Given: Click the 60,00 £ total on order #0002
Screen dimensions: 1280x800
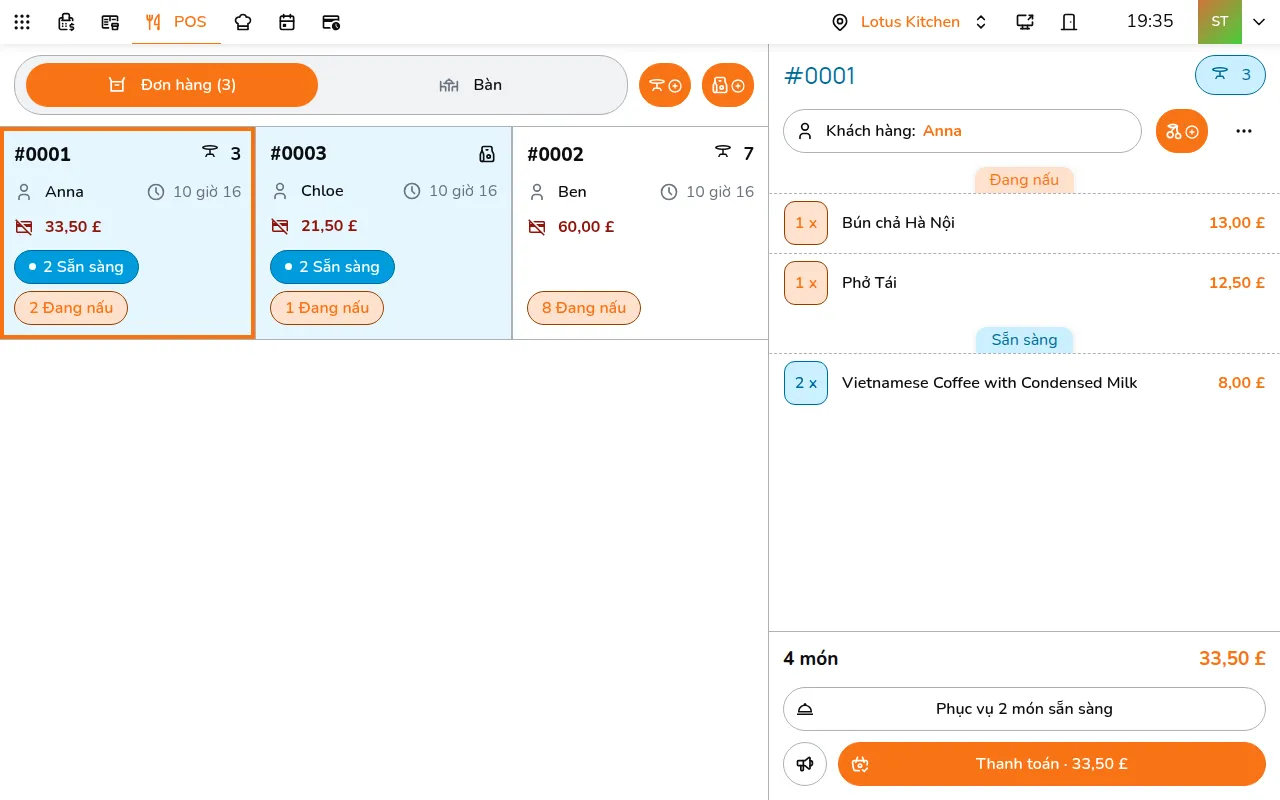Looking at the screenshot, I should tap(586, 227).
